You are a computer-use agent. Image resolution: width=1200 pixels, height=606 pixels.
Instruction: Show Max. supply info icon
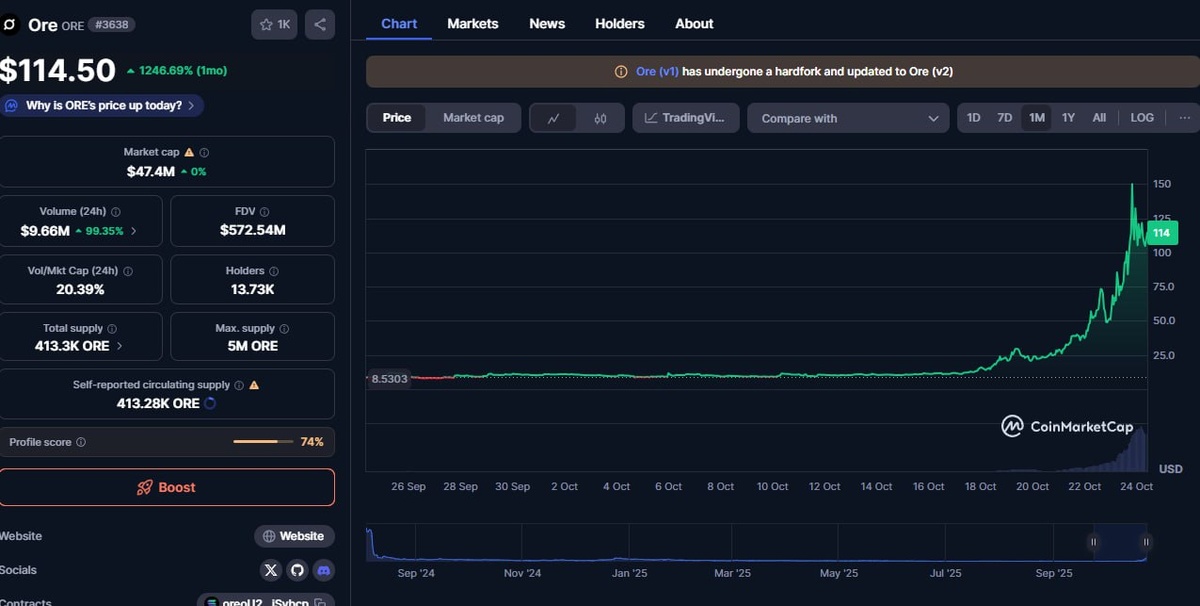tap(284, 329)
